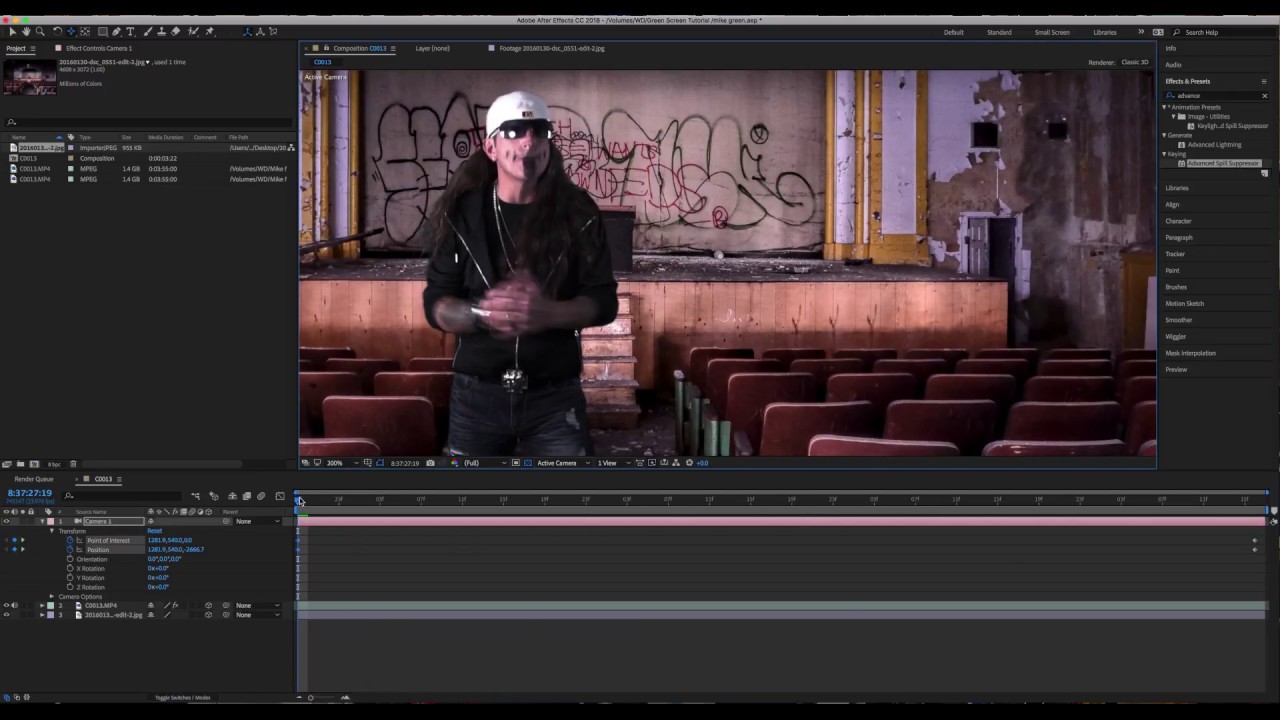
Task: Select the Brush tool
Action: click(148, 32)
